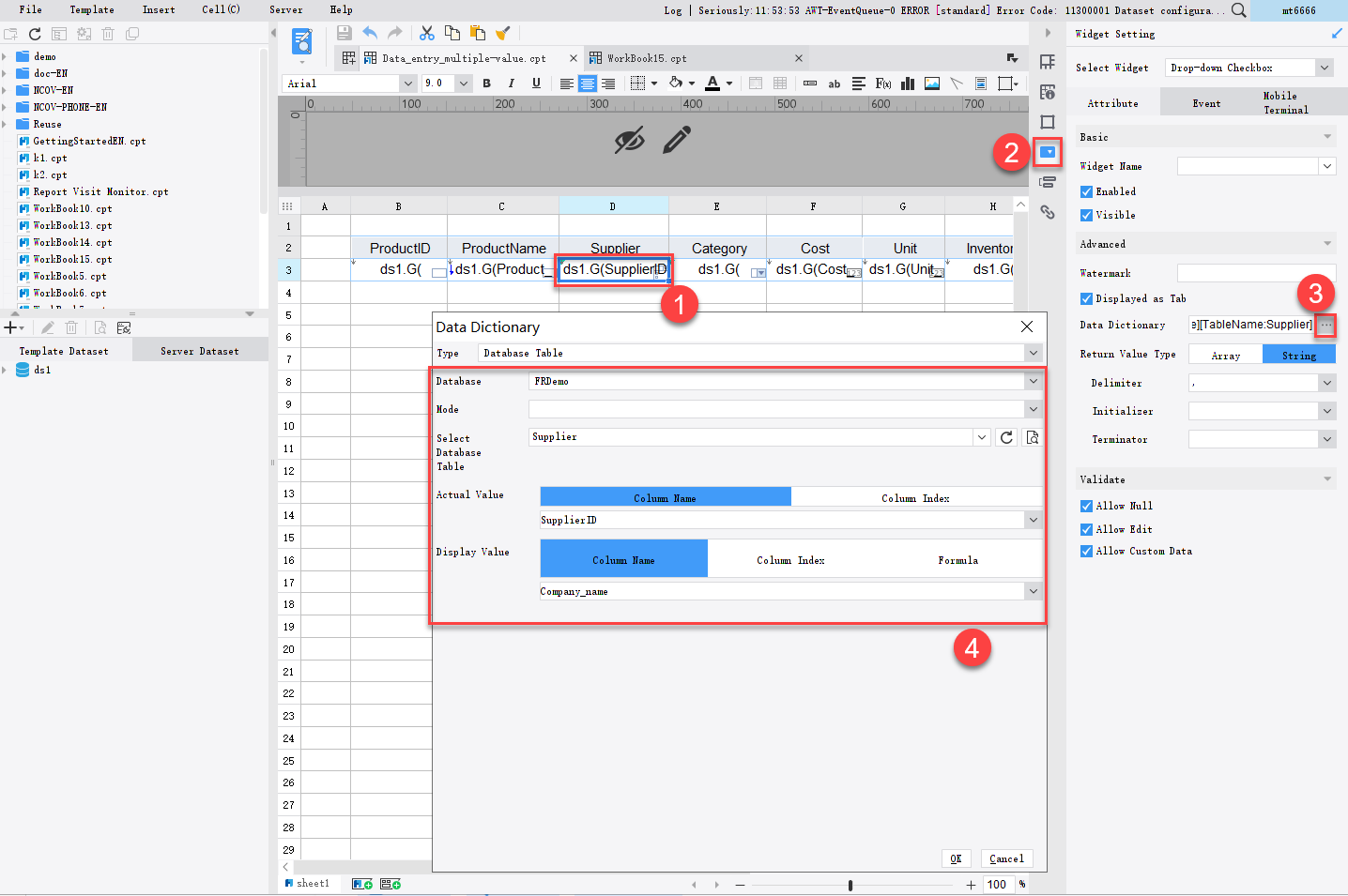Open the Insert menu
1348x896 pixels.
click(x=159, y=9)
